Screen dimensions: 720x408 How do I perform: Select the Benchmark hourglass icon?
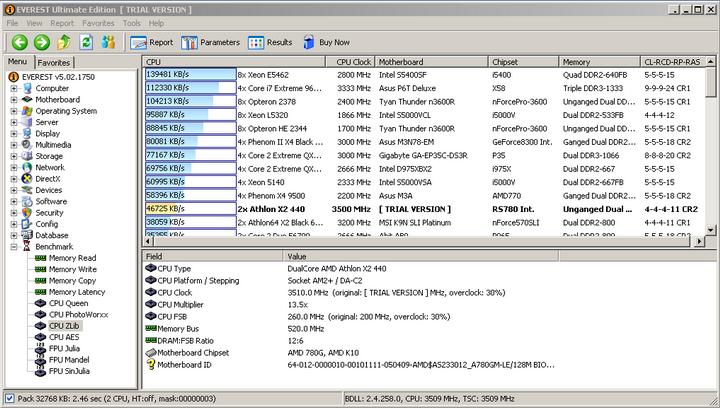[27, 246]
